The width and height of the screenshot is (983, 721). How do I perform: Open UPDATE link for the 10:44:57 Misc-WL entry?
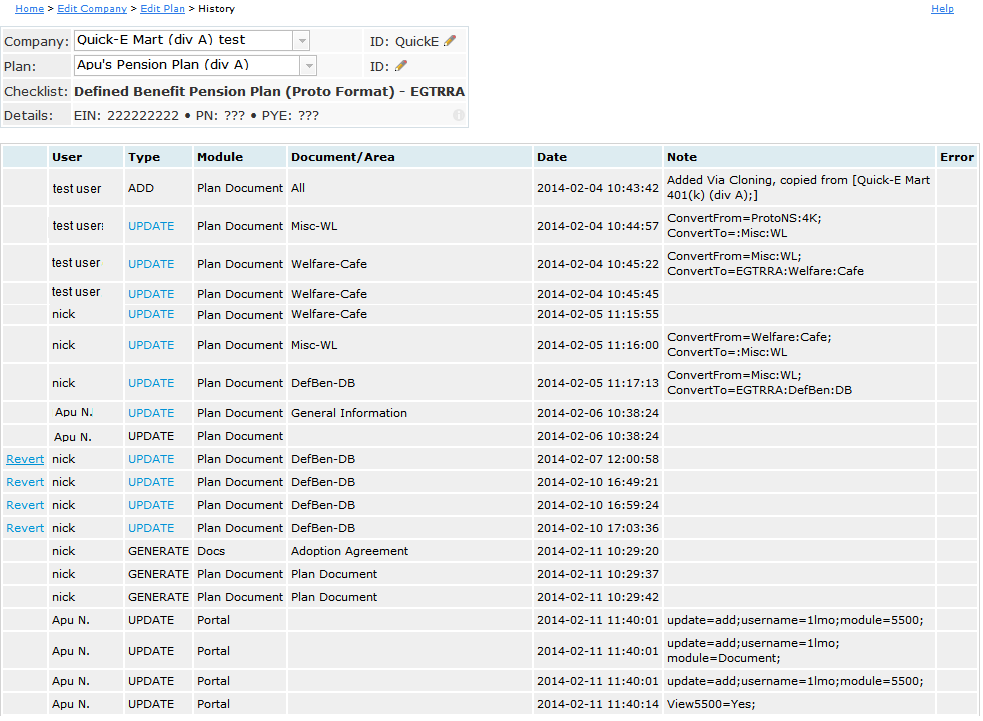click(151, 226)
